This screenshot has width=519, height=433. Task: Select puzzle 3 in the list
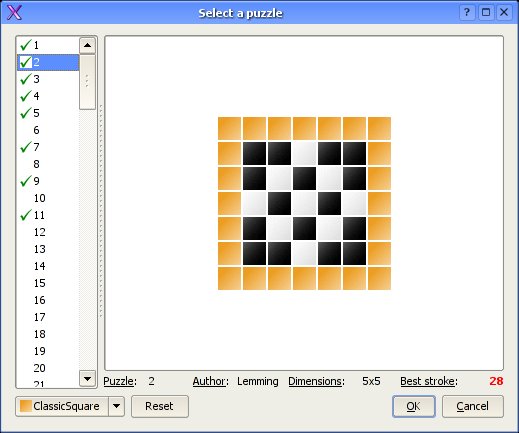[48, 79]
